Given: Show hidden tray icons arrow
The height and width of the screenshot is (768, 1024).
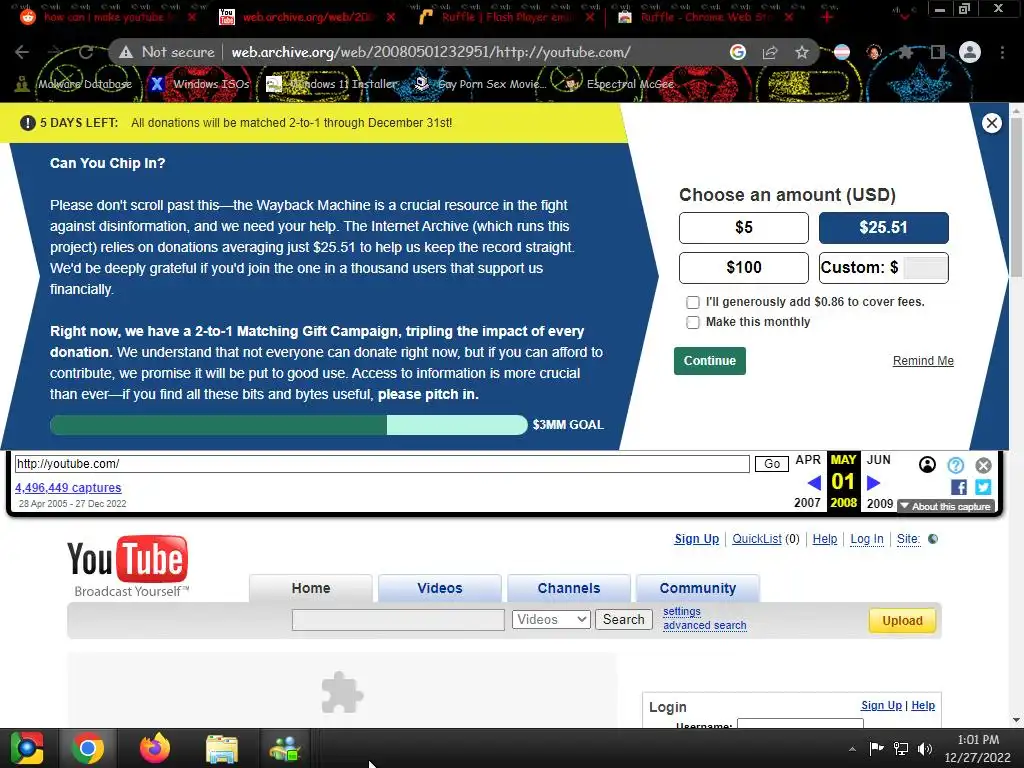Looking at the screenshot, I should (x=852, y=749).
